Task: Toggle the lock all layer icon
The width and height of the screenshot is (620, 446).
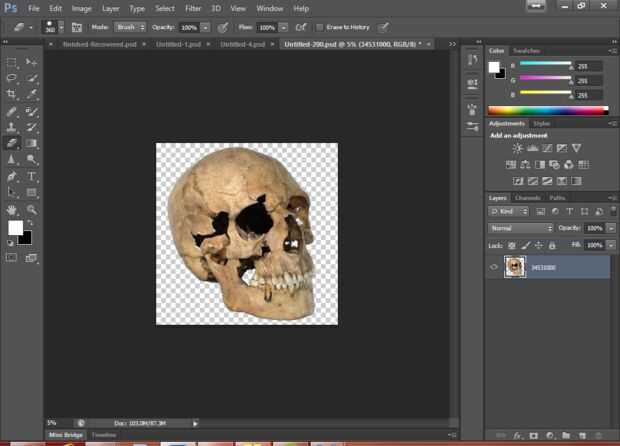Action: [x=551, y=245]
